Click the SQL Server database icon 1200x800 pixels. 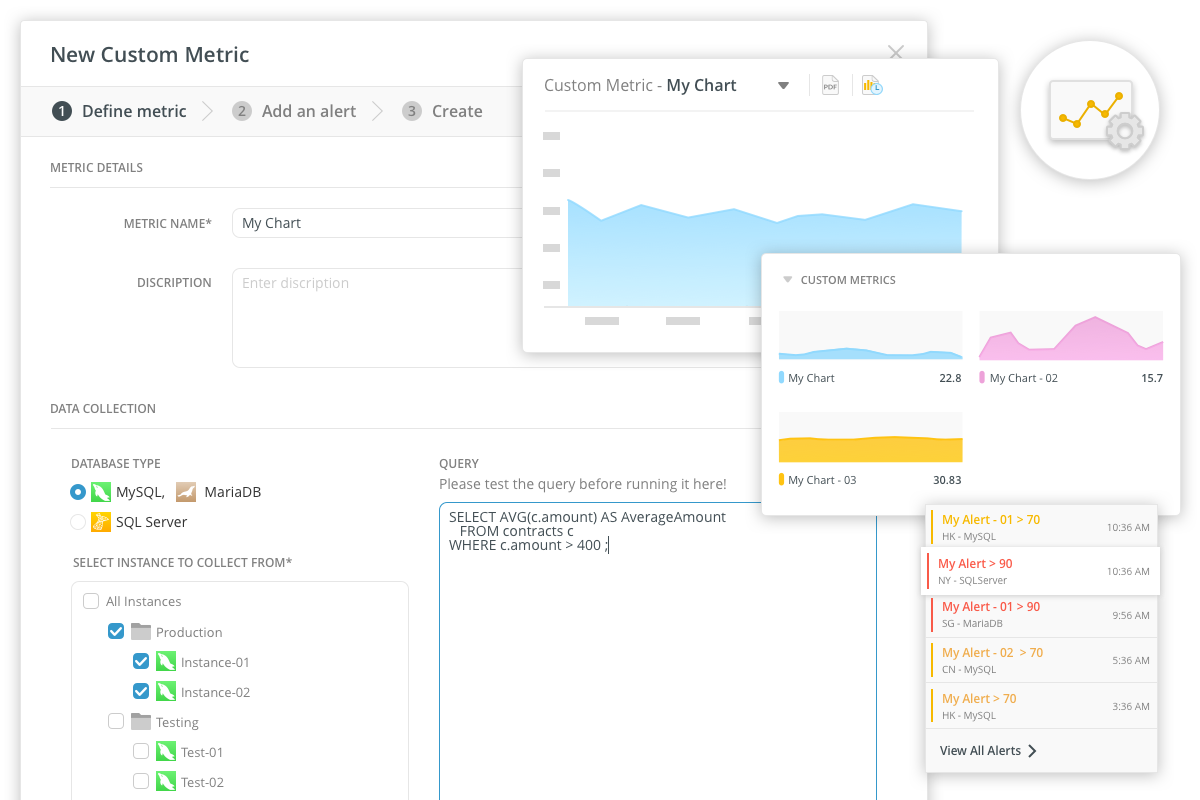(x=100, y=522)
